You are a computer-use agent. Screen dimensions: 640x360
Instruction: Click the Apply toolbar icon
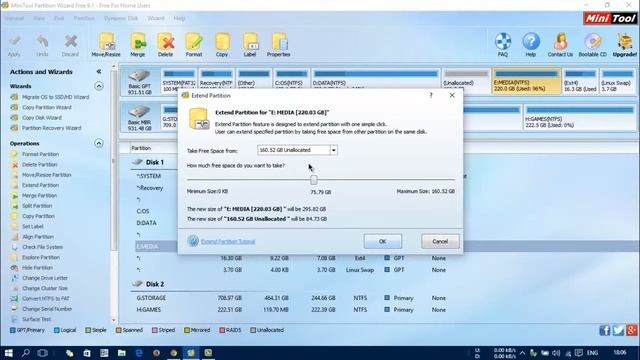14,45
